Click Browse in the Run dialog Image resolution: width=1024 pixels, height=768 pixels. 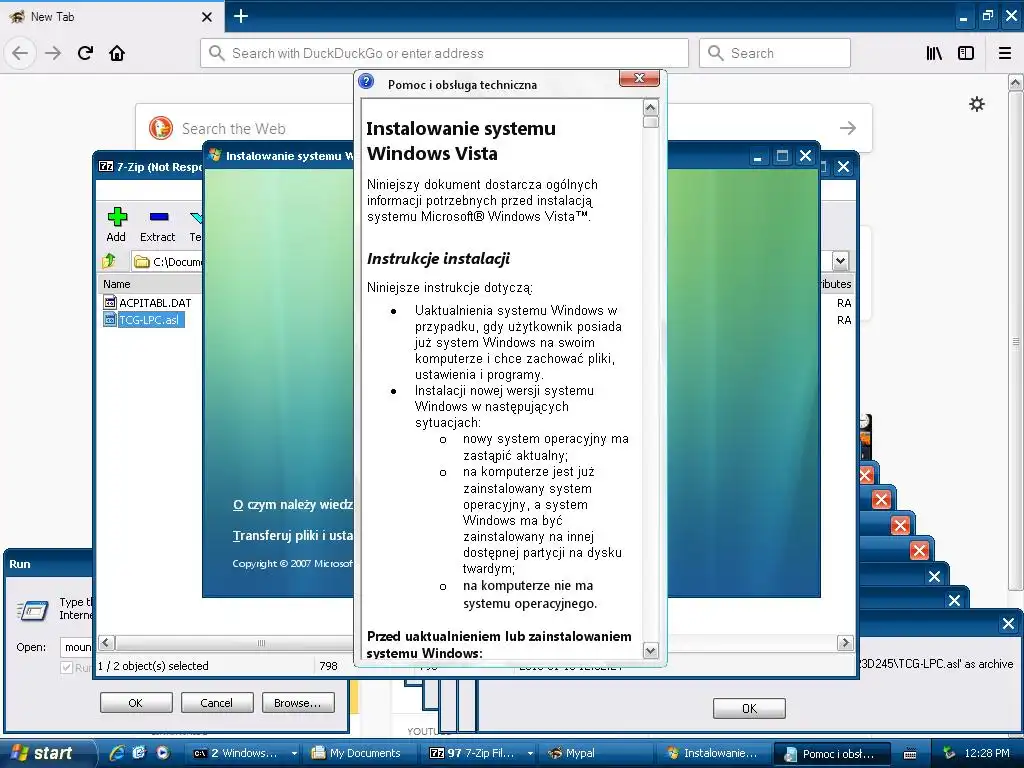(x=298, y=703)
